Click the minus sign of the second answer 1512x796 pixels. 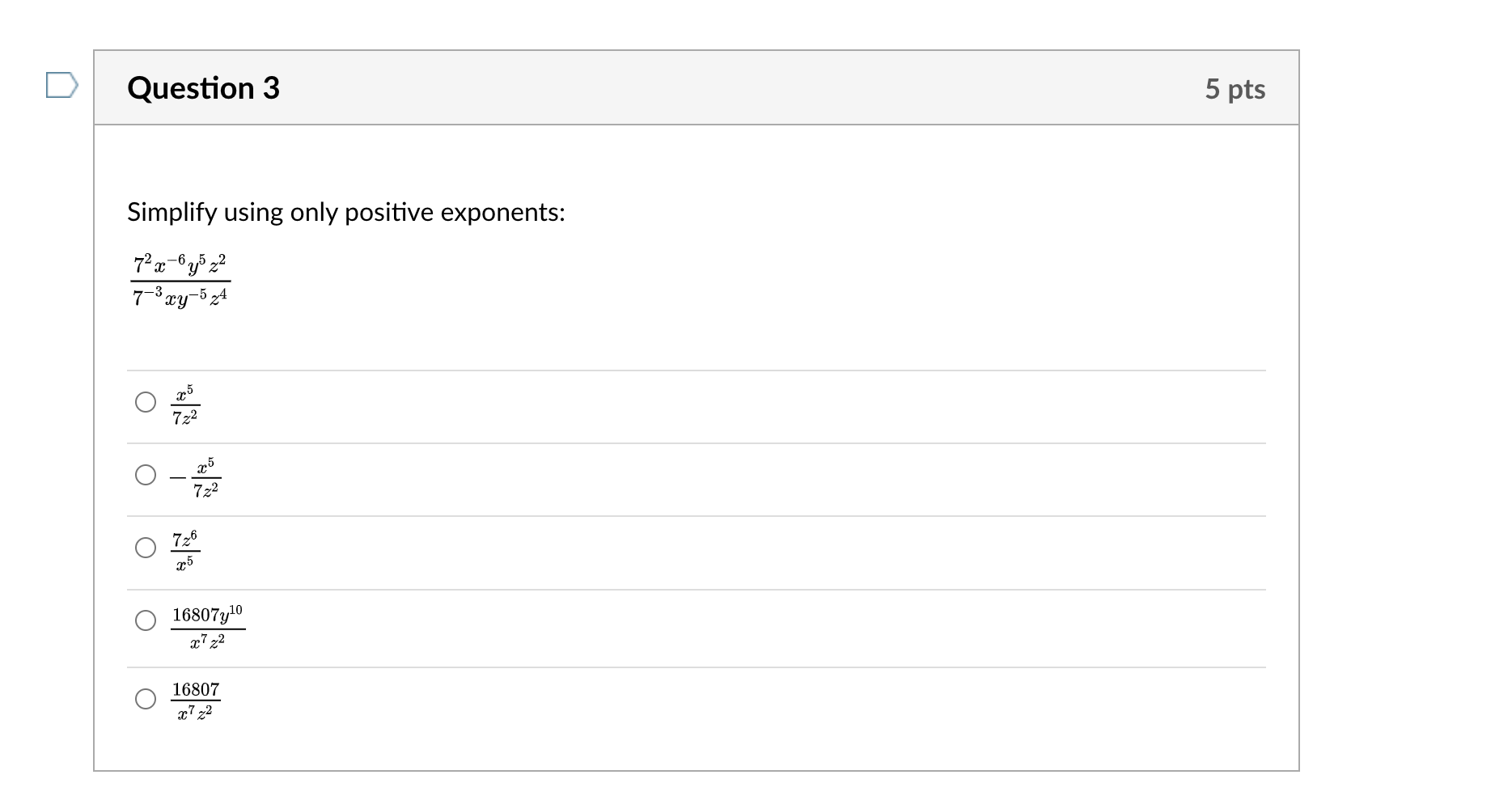coord(177,477)
